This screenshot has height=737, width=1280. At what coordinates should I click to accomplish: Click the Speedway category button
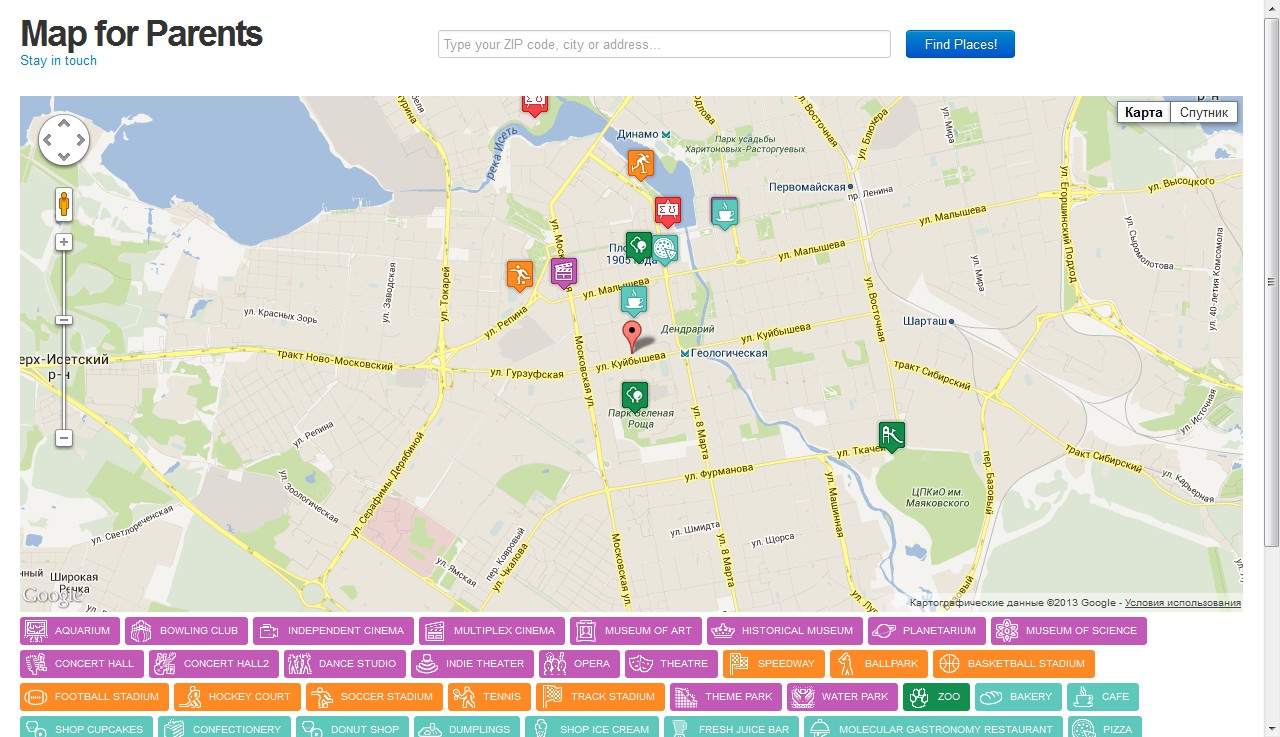[774, 664]
